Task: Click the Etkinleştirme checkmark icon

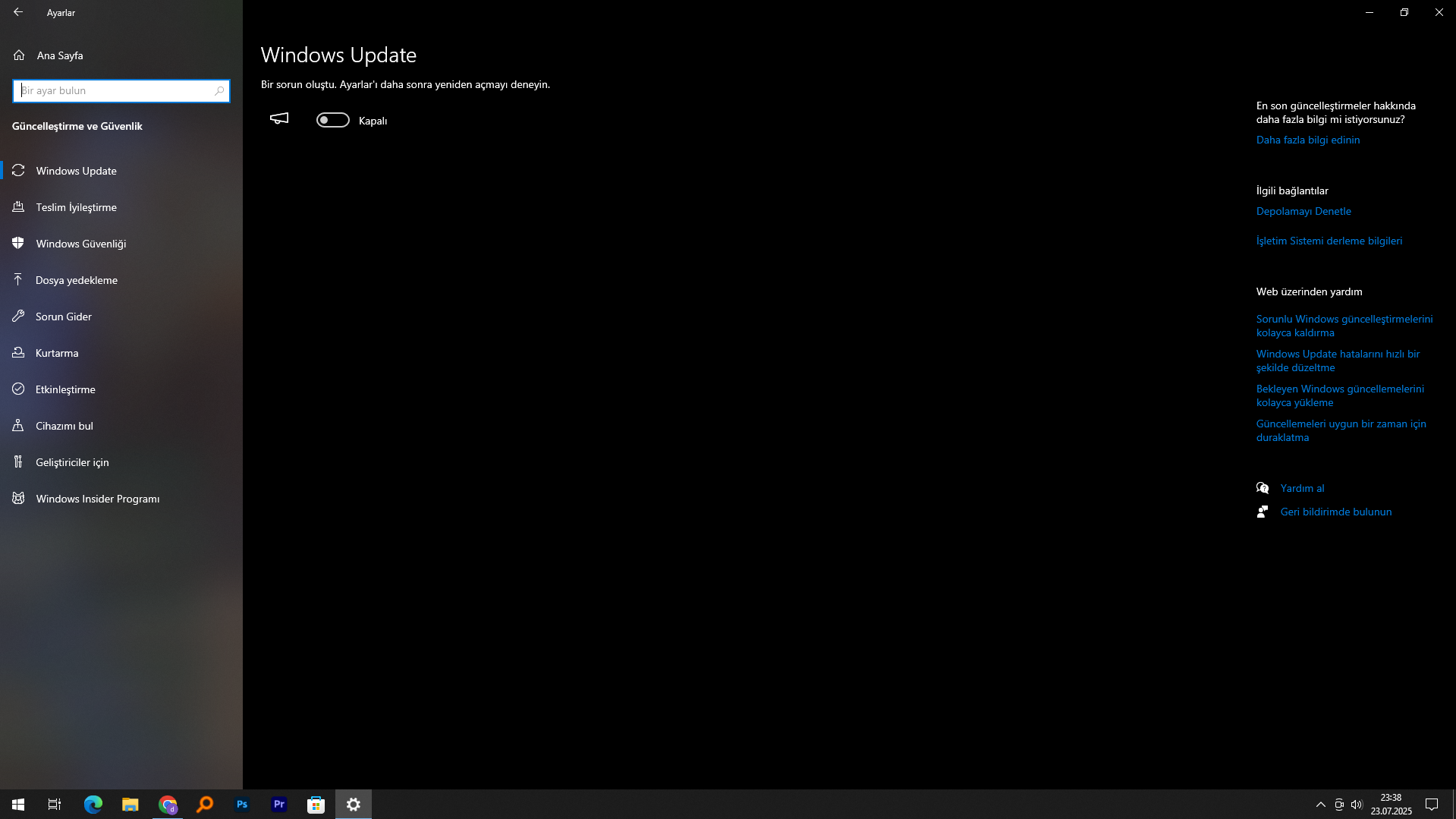Action: [x=18, y=389]
